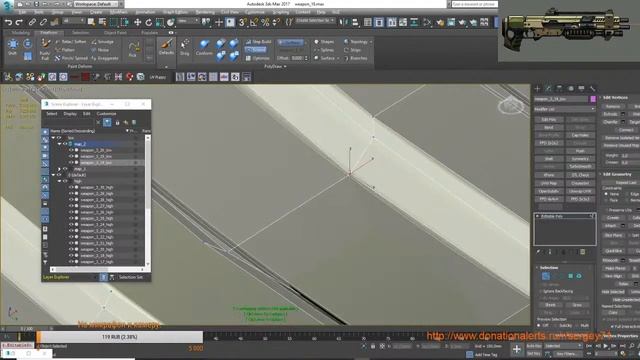Click the Mirror tool icon
Image resolution: width=640 pixels, height=360 pixels.
tap(344, 22)
